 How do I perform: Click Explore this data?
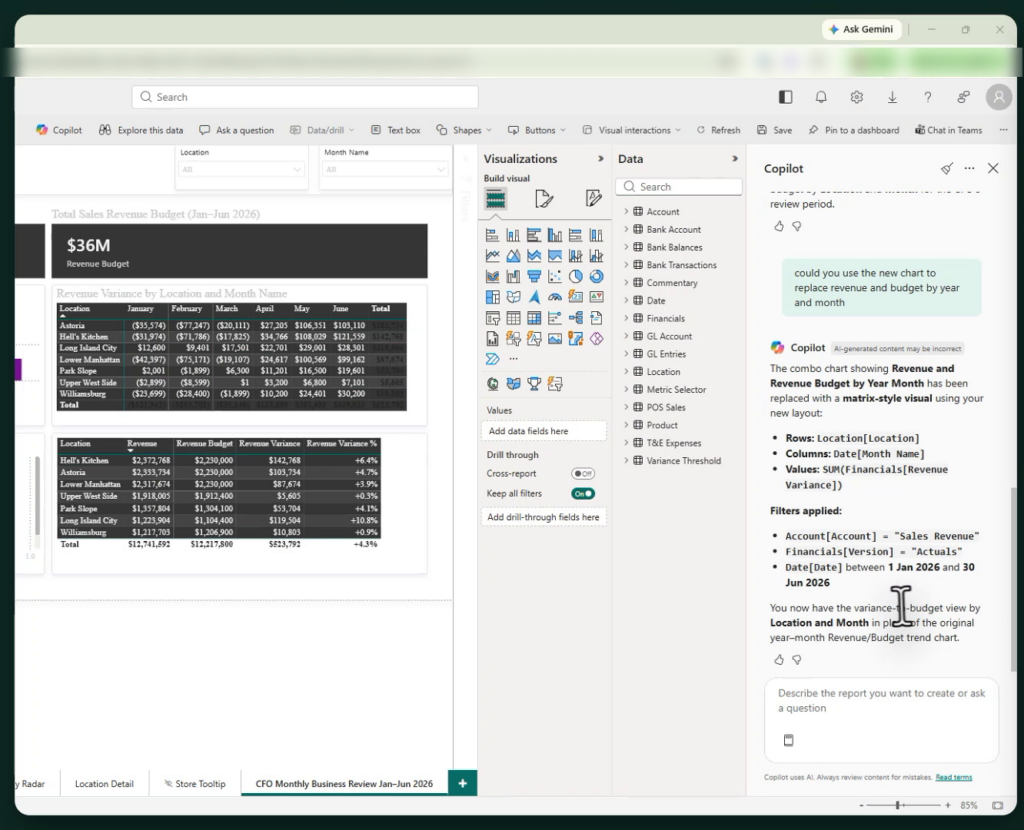pyautogui.click(x=141, y=130)
